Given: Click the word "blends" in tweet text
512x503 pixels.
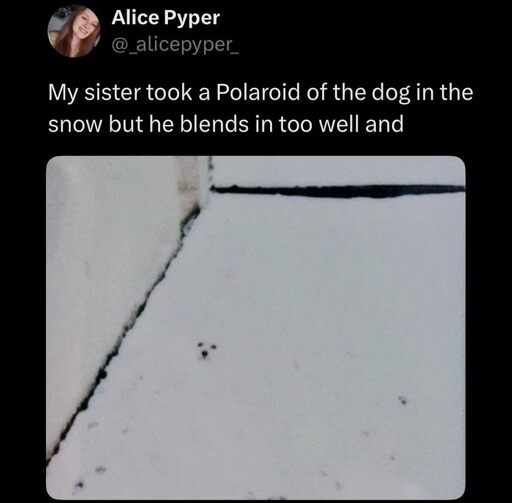Looking at the screenshot, I should coord(214,124).
